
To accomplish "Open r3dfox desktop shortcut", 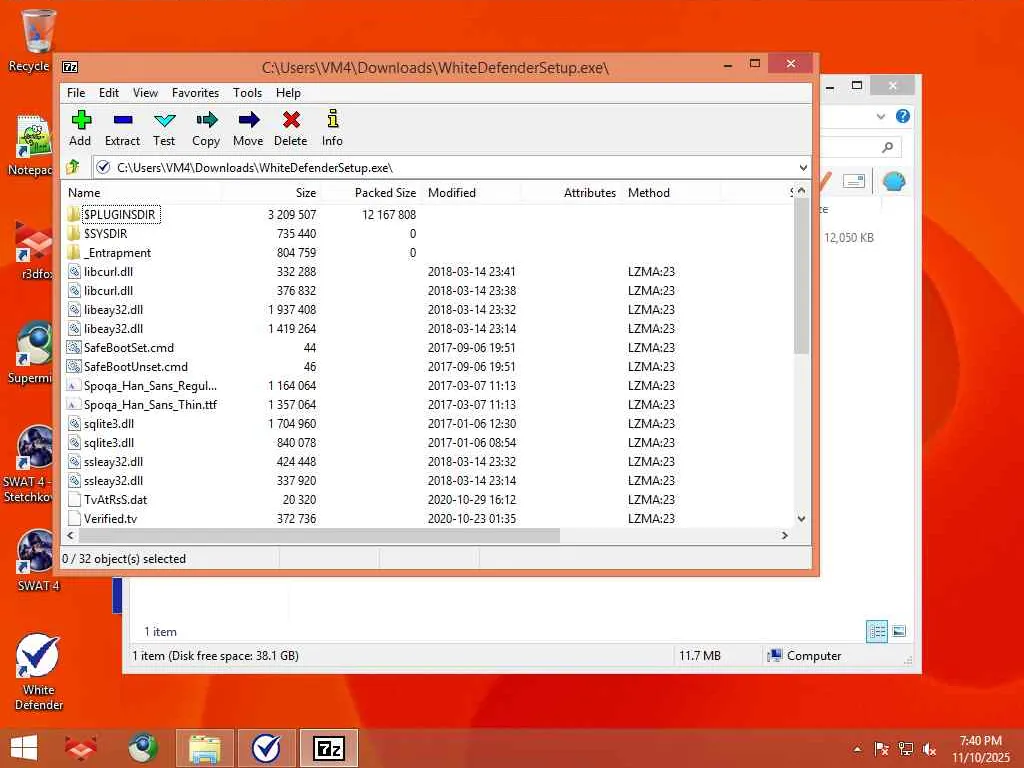I will tap(33, 251).
